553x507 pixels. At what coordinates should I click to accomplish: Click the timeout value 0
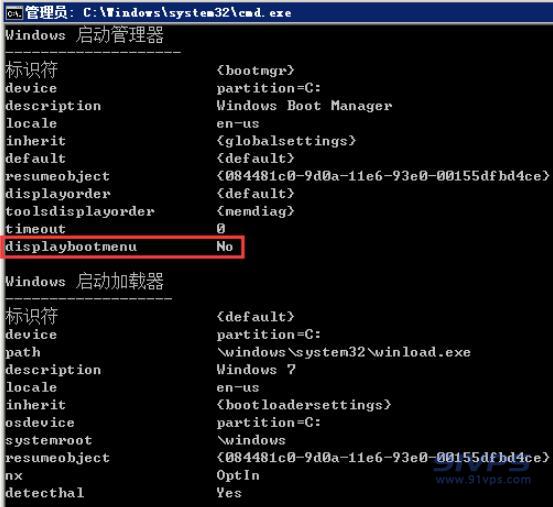[x=221, y=229]
